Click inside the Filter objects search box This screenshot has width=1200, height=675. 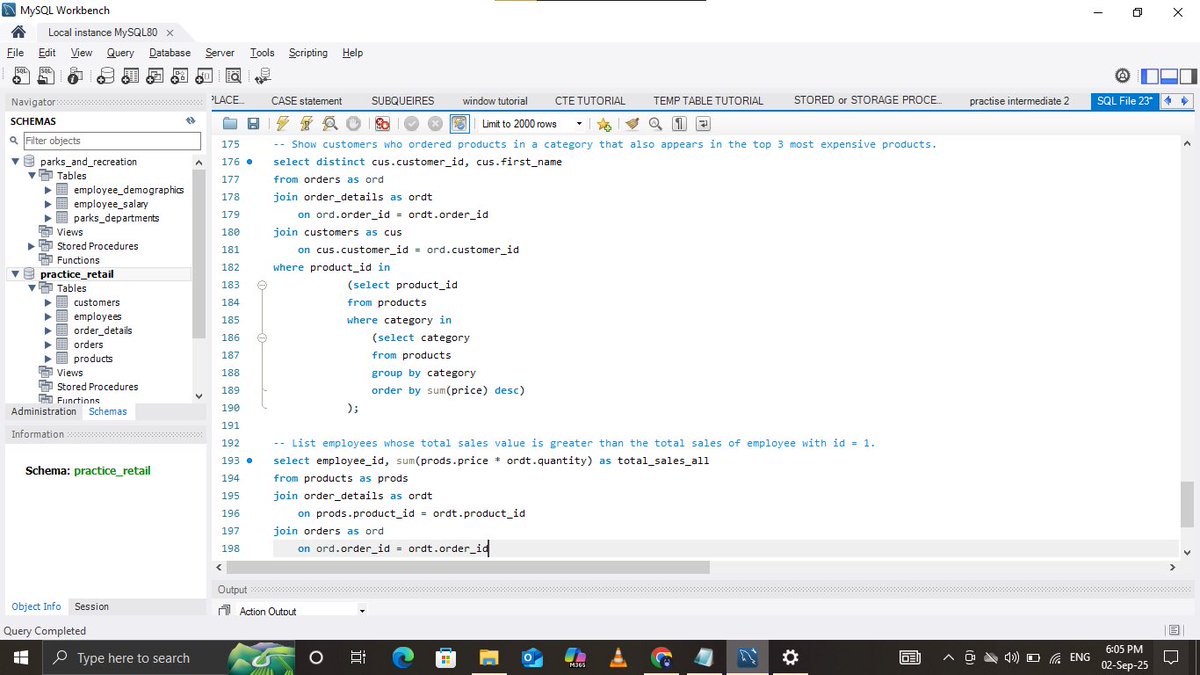pos(110,140)
